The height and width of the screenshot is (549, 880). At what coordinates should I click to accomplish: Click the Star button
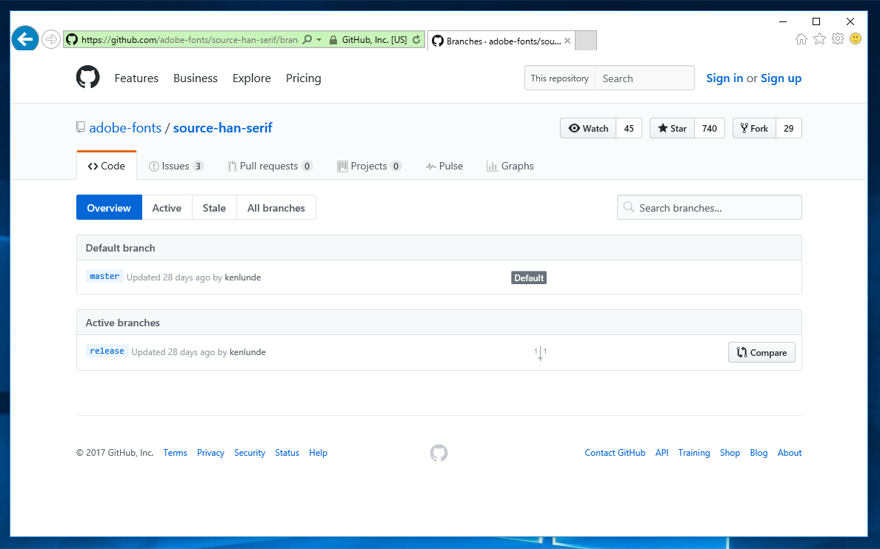pyautogui.click(x=672, y=128)
